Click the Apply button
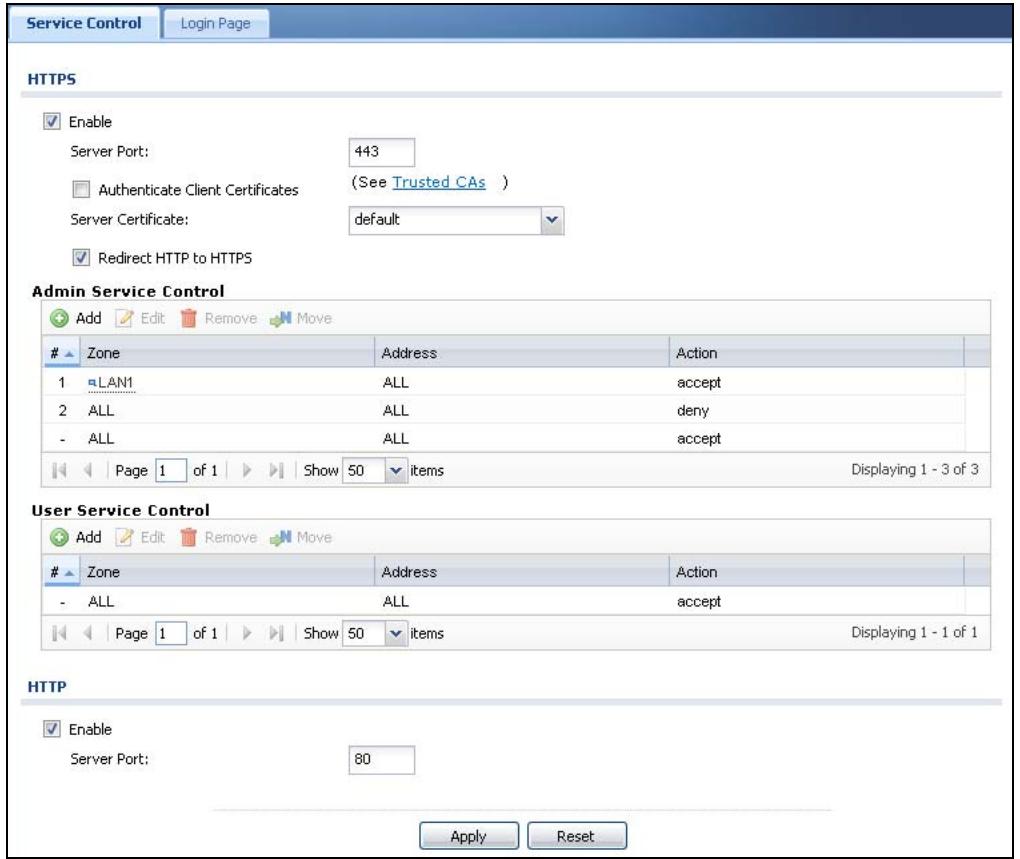This screenshot has height=859, width=1020. tap(469, 836)
